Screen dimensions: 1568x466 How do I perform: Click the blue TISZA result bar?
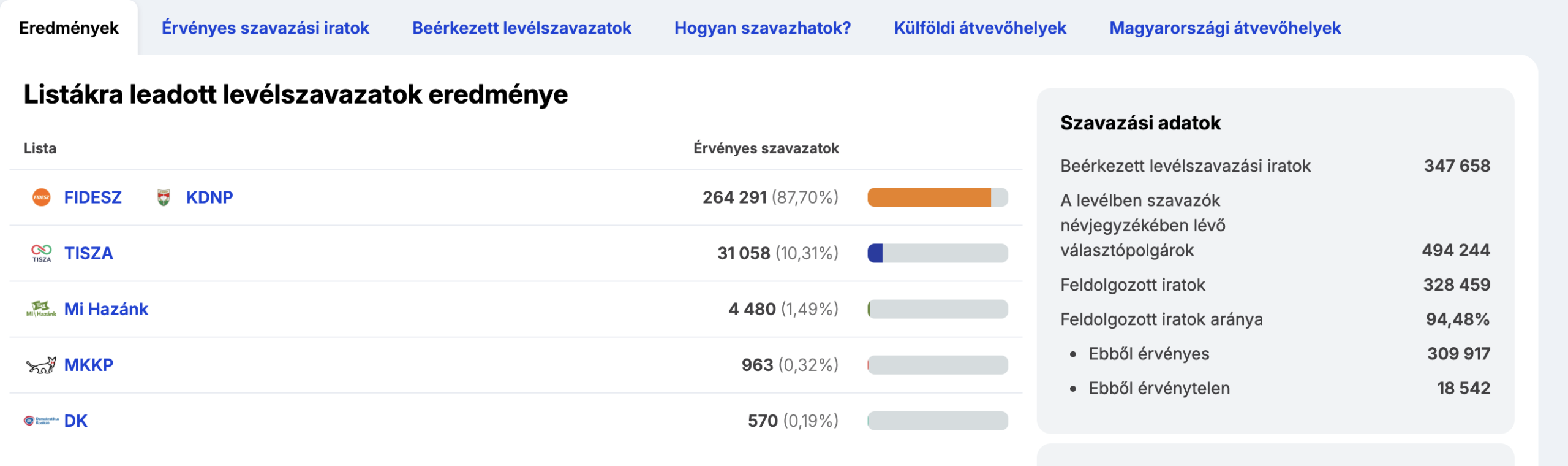tap(875, 253)
